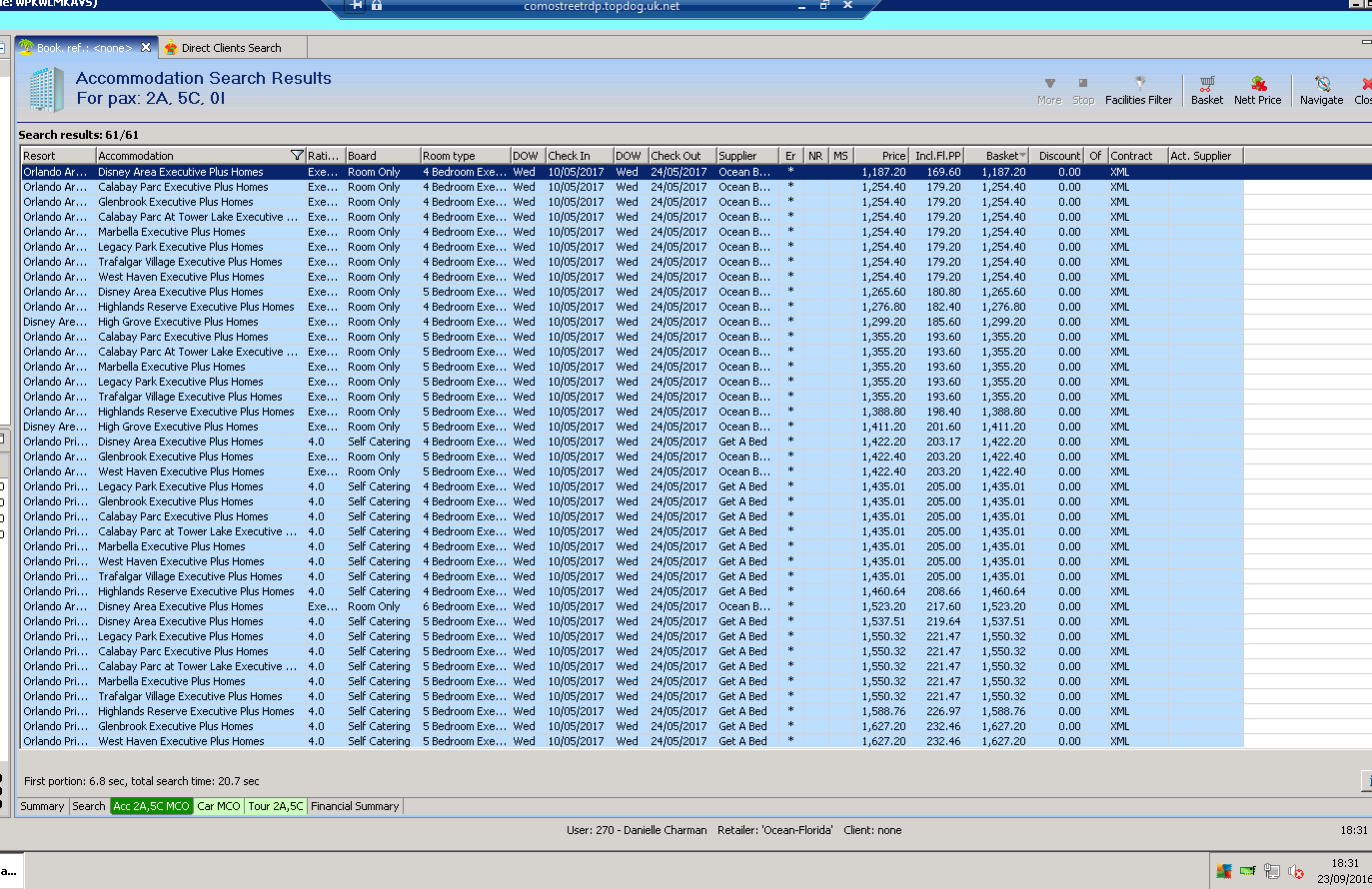Click 'User: 270 - Danielle Charman' in status bar

click(x=637, y=830)
